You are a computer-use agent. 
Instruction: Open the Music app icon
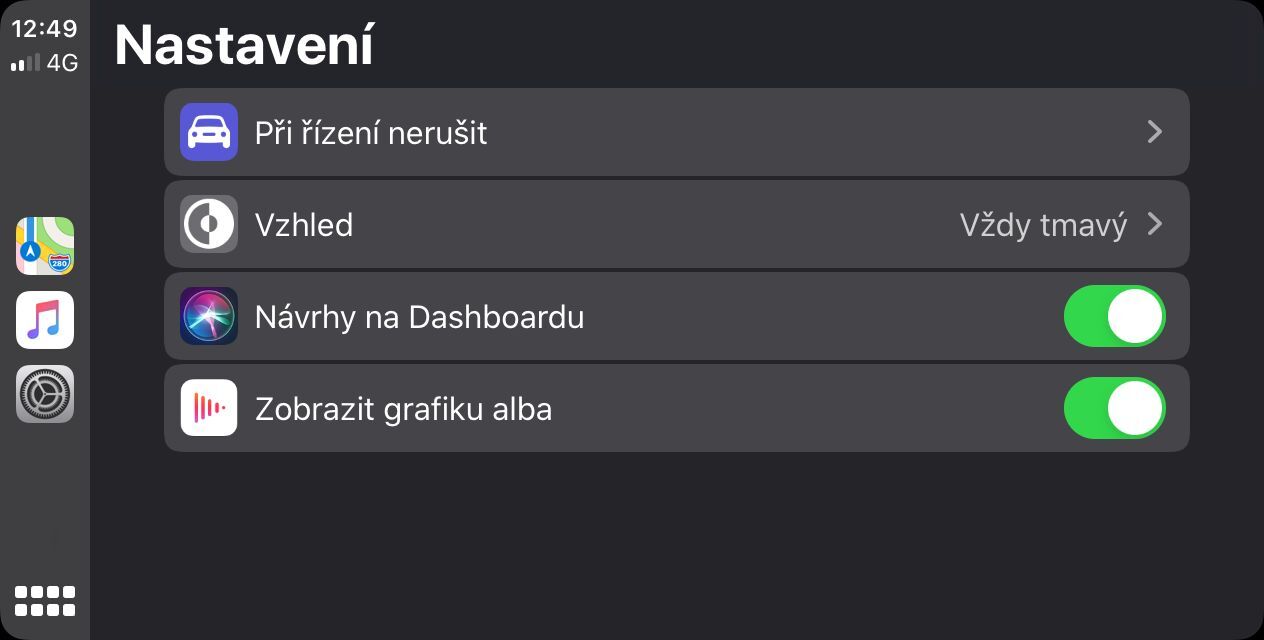(x=45, y=320)
